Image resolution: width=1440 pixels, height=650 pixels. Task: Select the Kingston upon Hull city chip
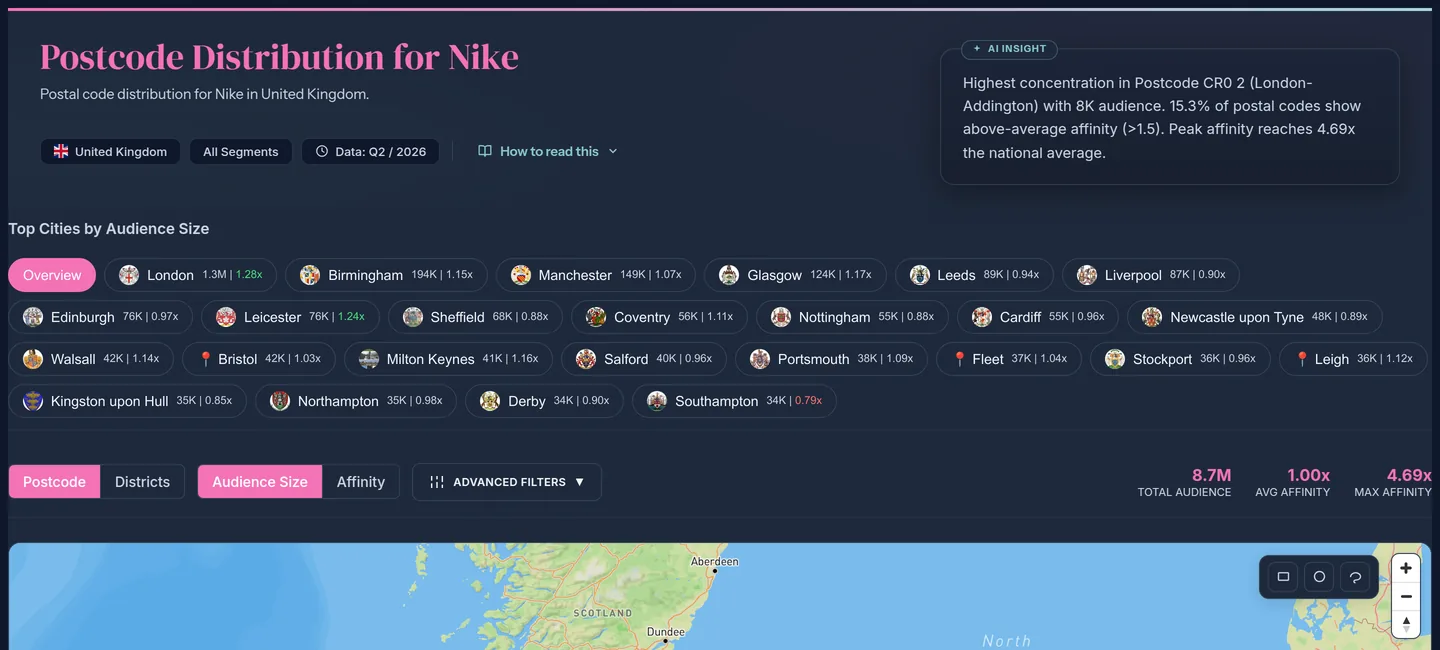click(x=127, y=401)
